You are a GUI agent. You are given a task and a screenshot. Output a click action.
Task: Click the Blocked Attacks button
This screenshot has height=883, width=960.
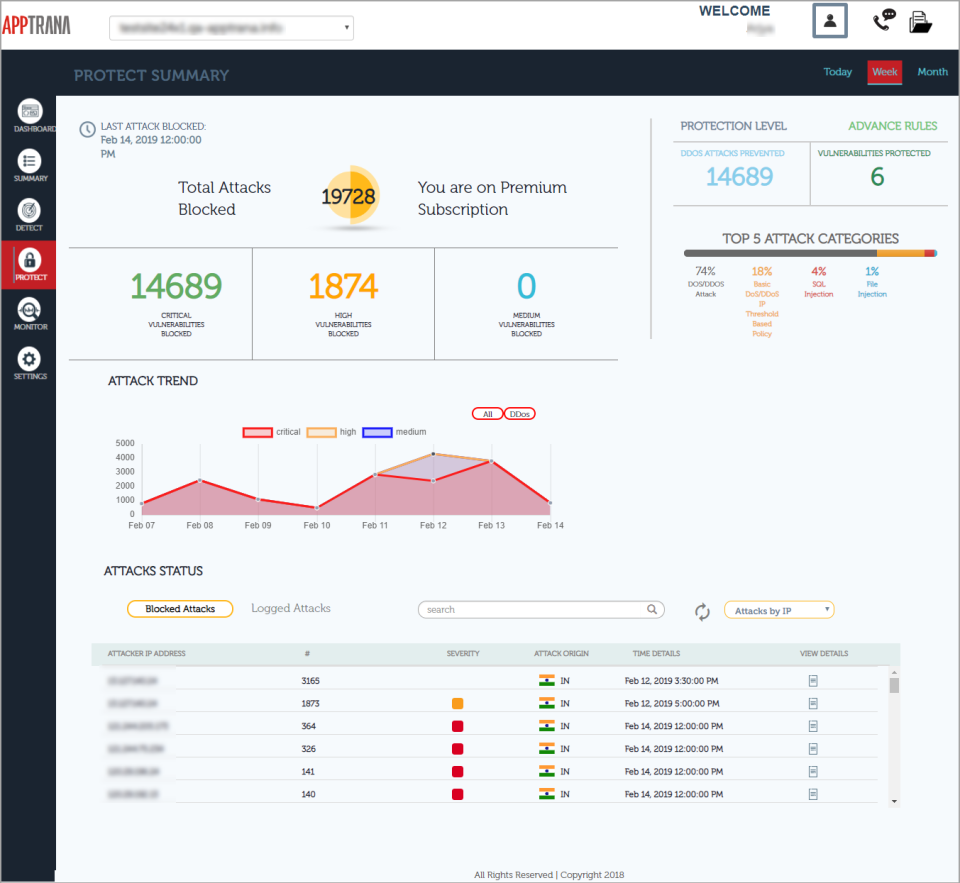(x=180, y=608)
